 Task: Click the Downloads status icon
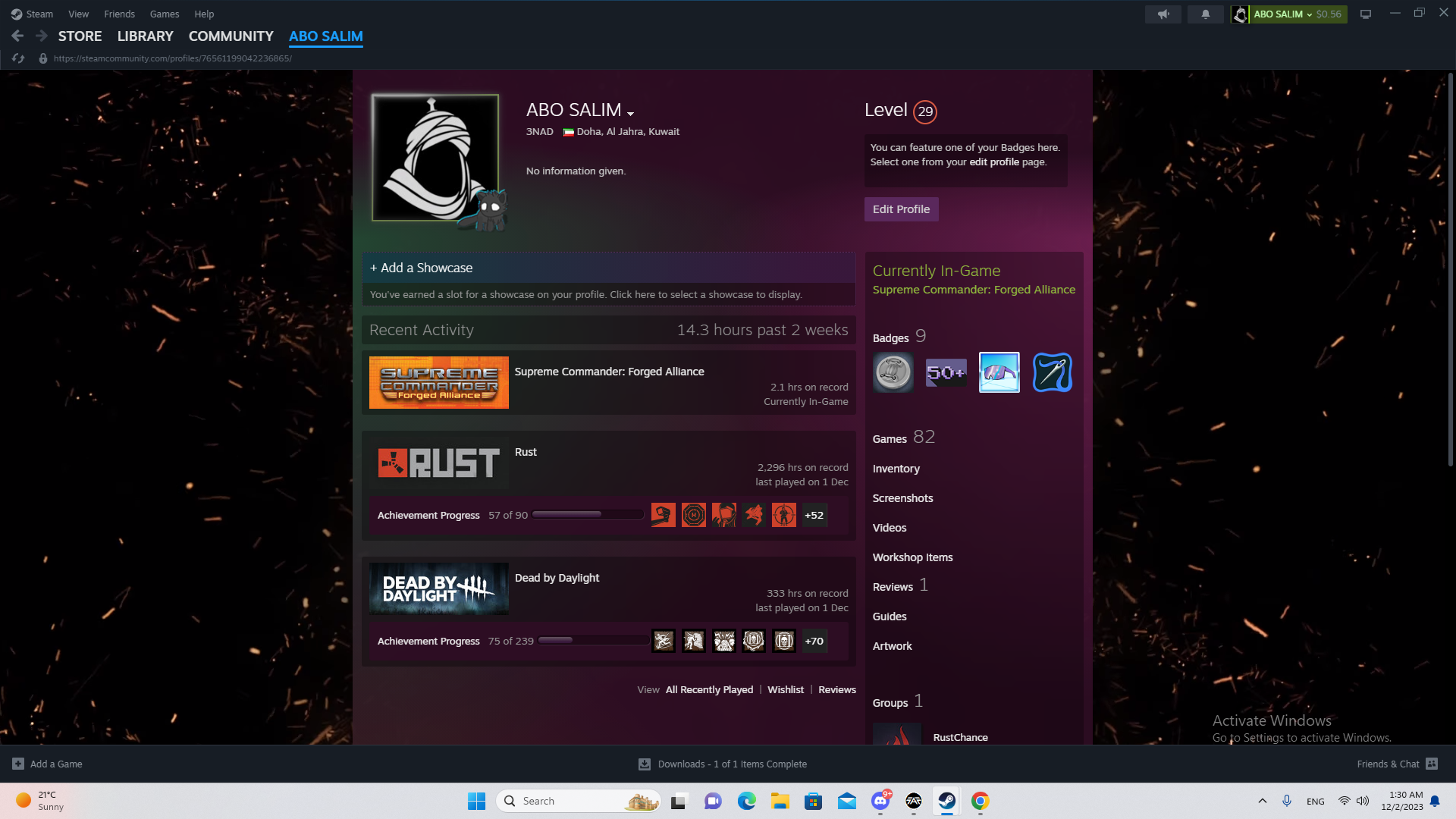coord(645,764)
